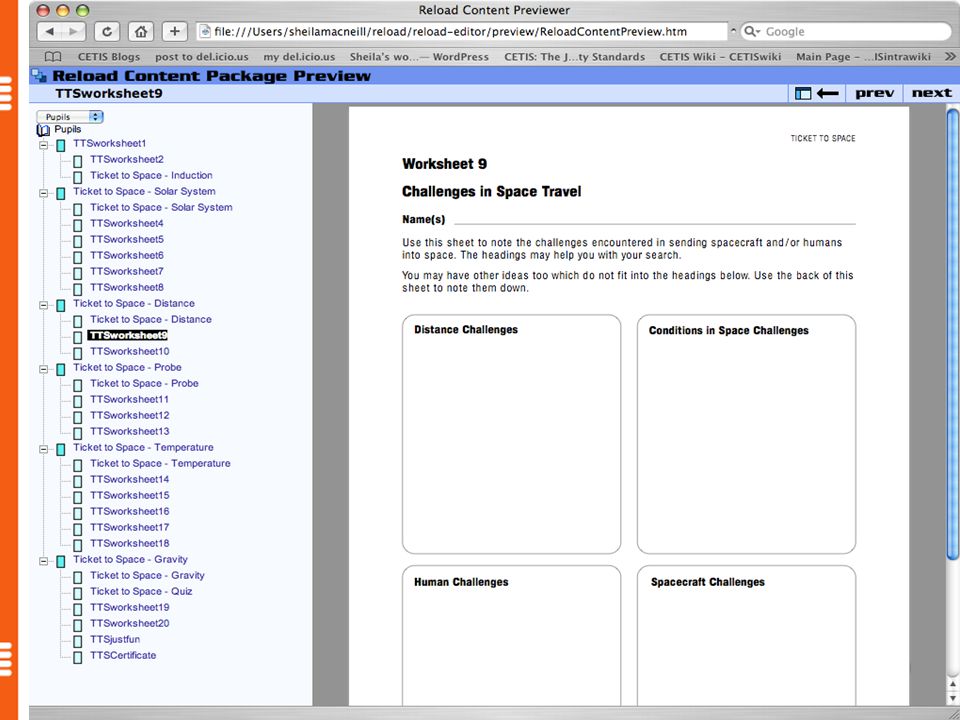Click the page icon beside Ticket to Space - Quiz
This screenshot has height=720, width=960.
(78, 593)
